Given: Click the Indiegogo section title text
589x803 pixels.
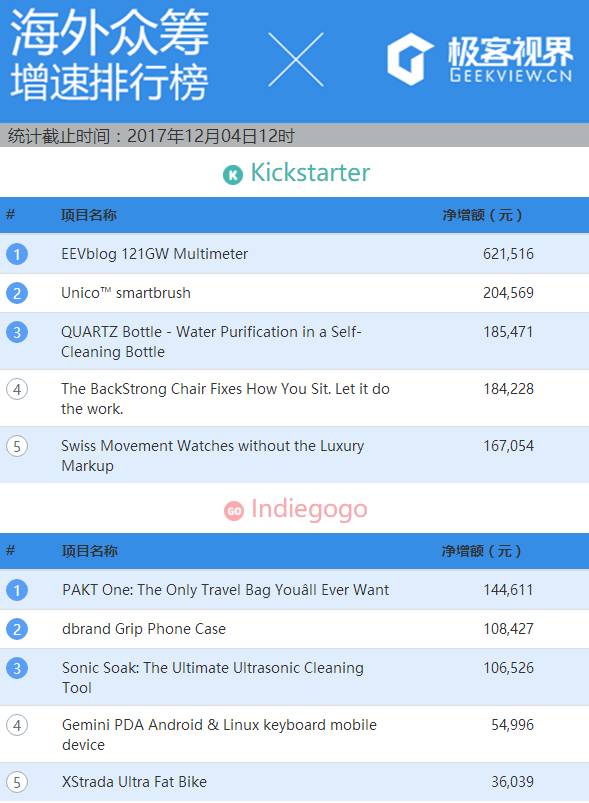Looking at the screenshot, I should 309,510.
